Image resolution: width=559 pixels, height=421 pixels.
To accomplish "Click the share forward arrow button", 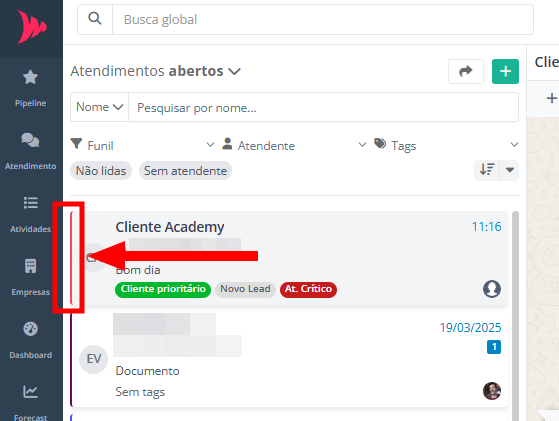I will 466,71.
